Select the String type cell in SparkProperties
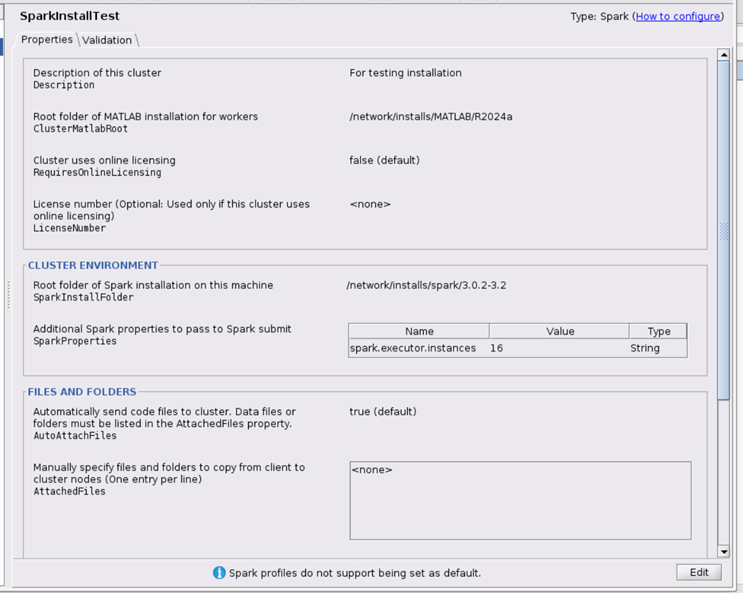Screen dimensions: 743x593 (645, 349)
